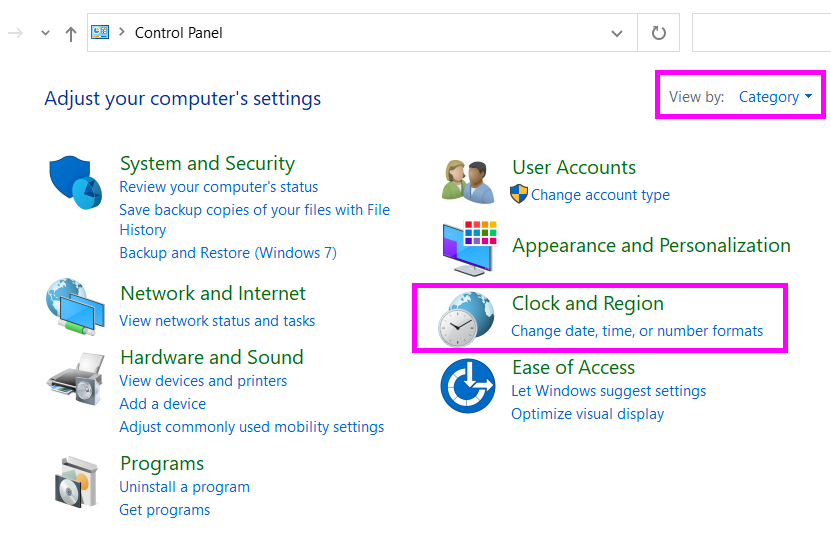This screenshot has height=551, width=831.
Task: Click Change date, time, or number formats
Action: coord(636,331)
